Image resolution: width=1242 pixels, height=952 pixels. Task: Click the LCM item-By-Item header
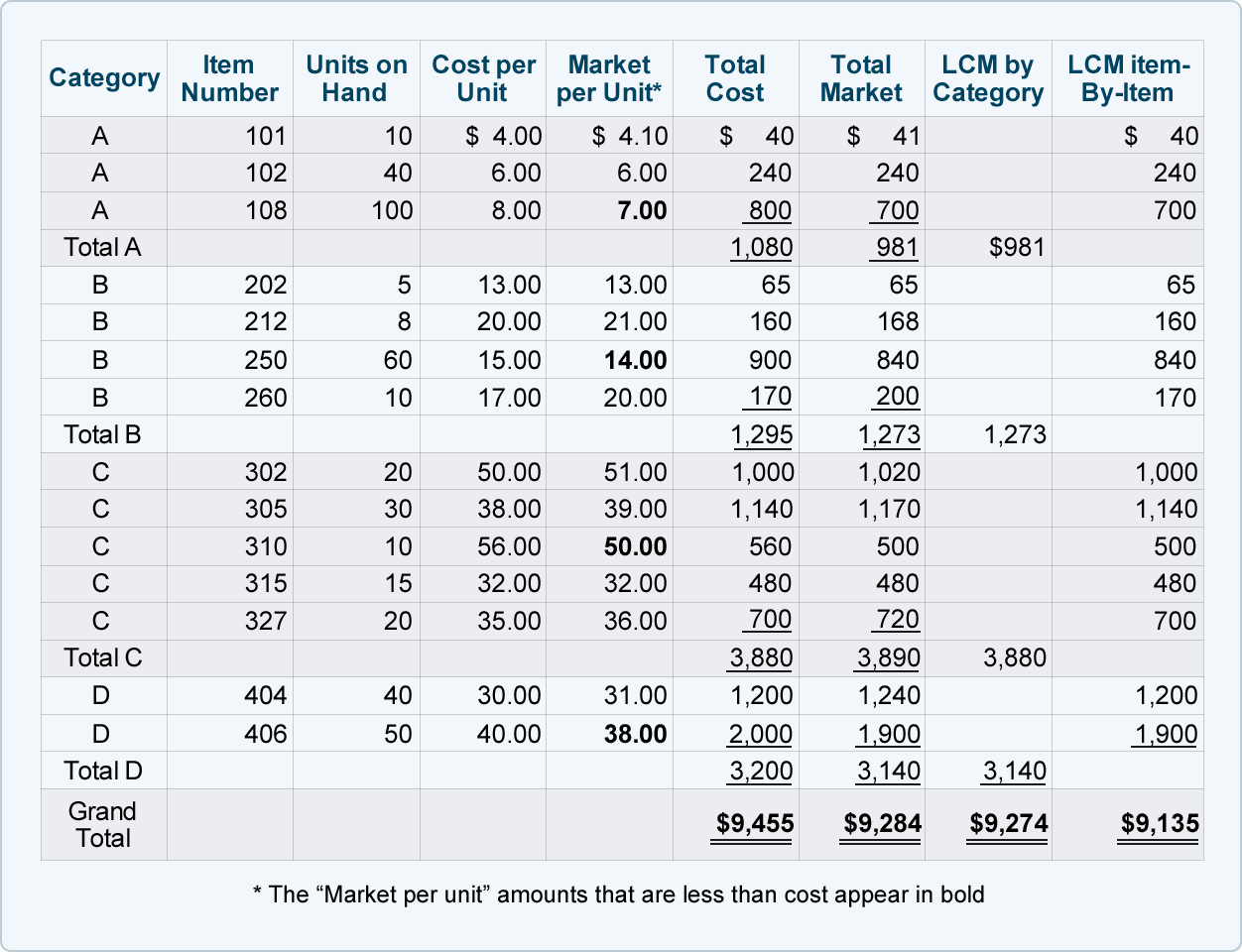1129,78
